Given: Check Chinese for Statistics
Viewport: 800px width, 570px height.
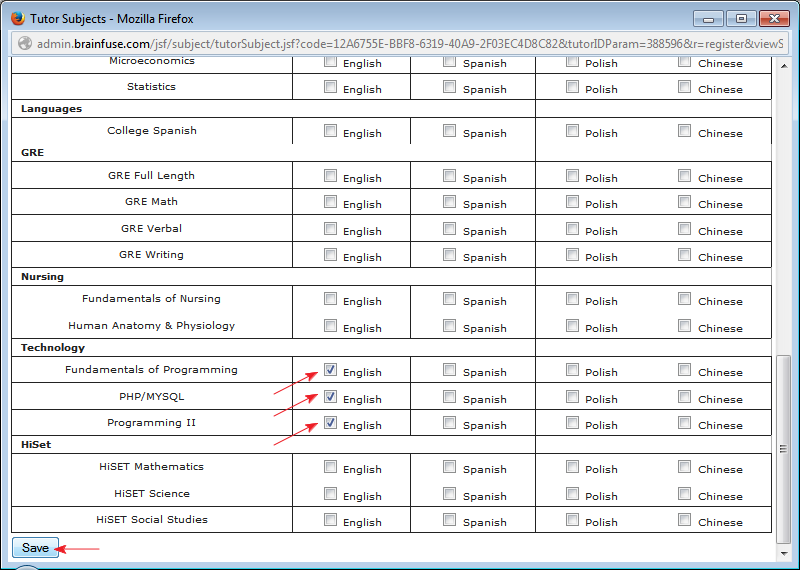Looking at the screenshot, I should pos(685,87).
